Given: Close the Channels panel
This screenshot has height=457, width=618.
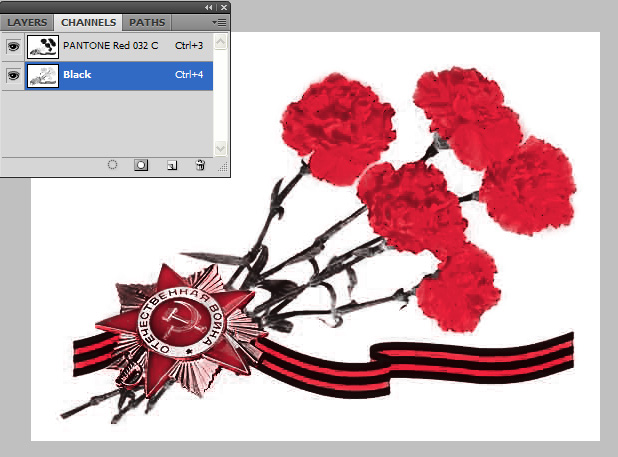Looking at the screenshot, I should point(223,7).
